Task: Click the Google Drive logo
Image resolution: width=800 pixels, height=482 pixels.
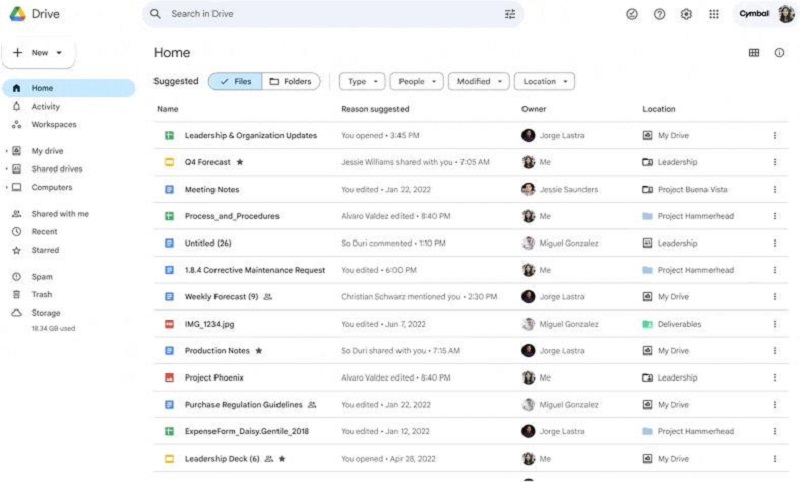Action: pos(18,14)
